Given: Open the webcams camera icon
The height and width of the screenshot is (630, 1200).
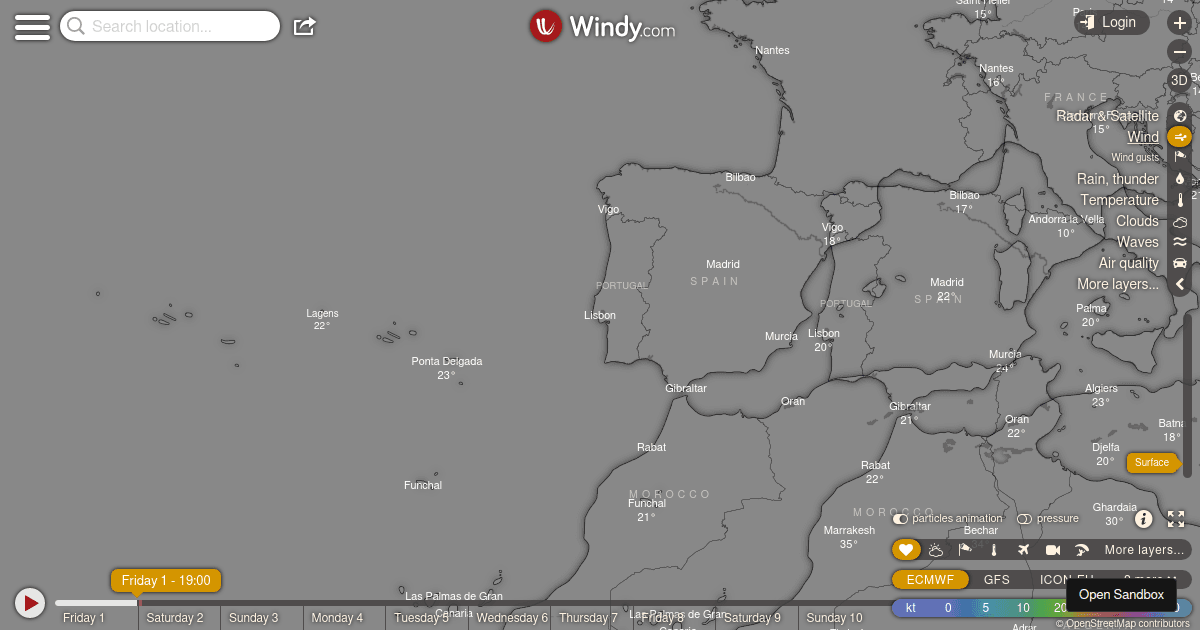Looking at the screenshot, I should (x=1052, y=549).
